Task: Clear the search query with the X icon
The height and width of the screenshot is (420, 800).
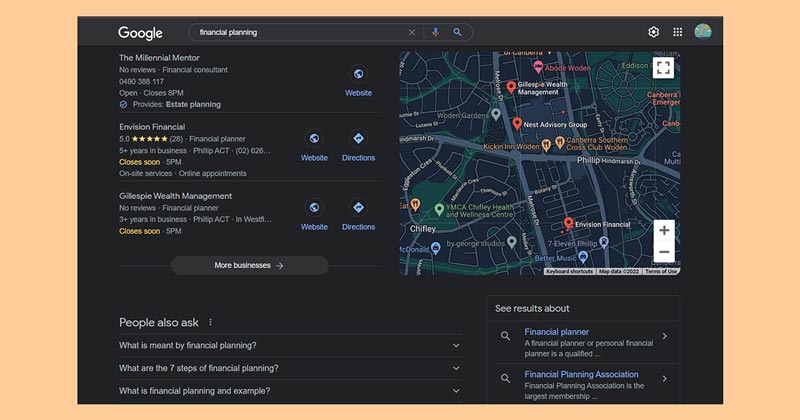Action: pos(412,33)
